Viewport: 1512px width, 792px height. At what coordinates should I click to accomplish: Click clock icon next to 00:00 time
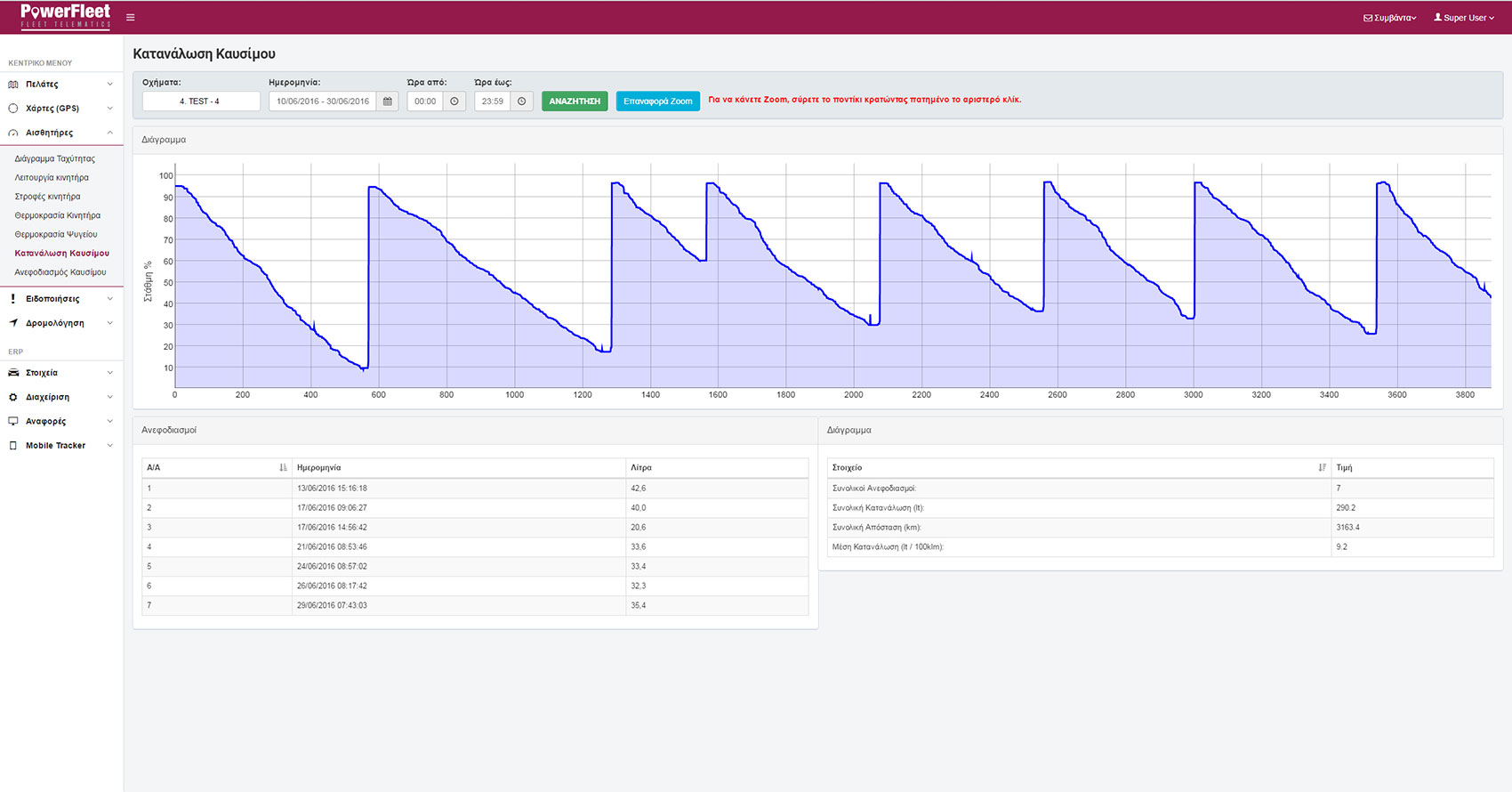point(454,101)
